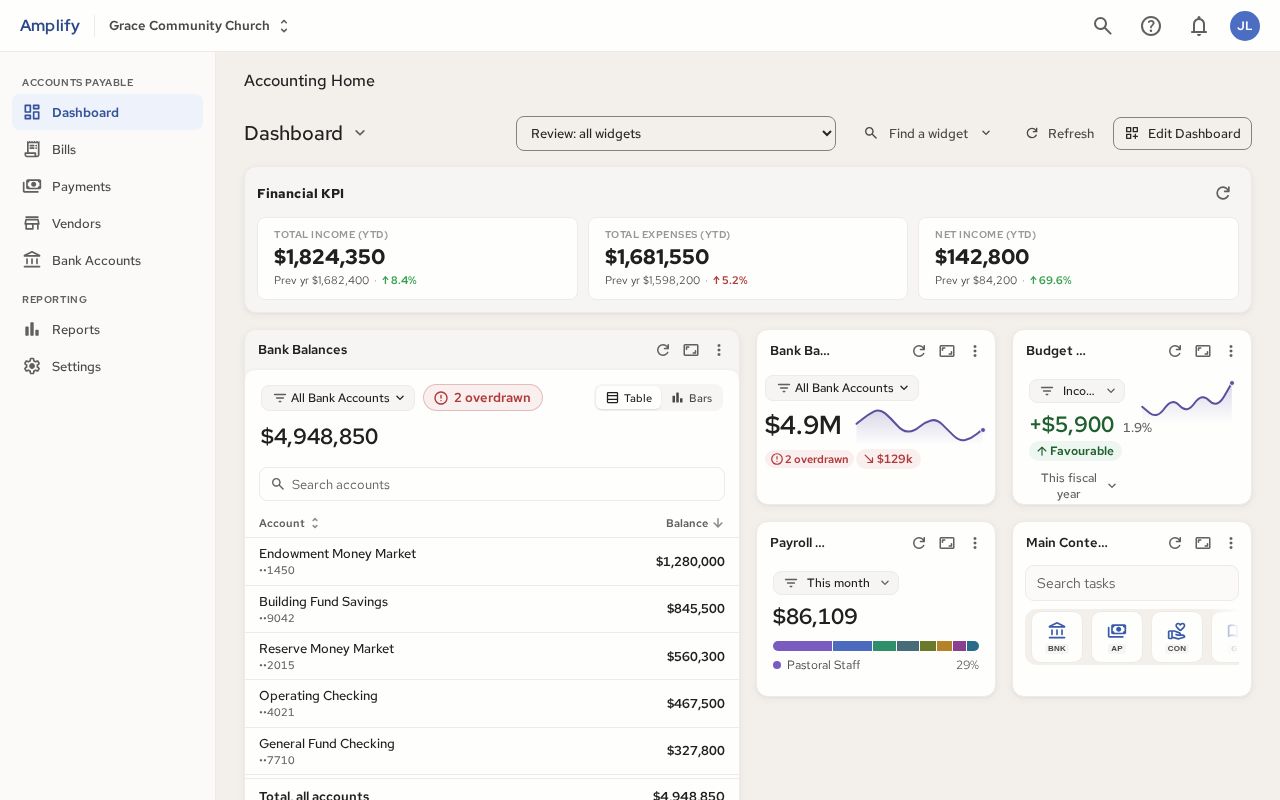1280x800 pixels.
Task: Click the '2 overdrawn' badge in large widget
Action: 483,398
